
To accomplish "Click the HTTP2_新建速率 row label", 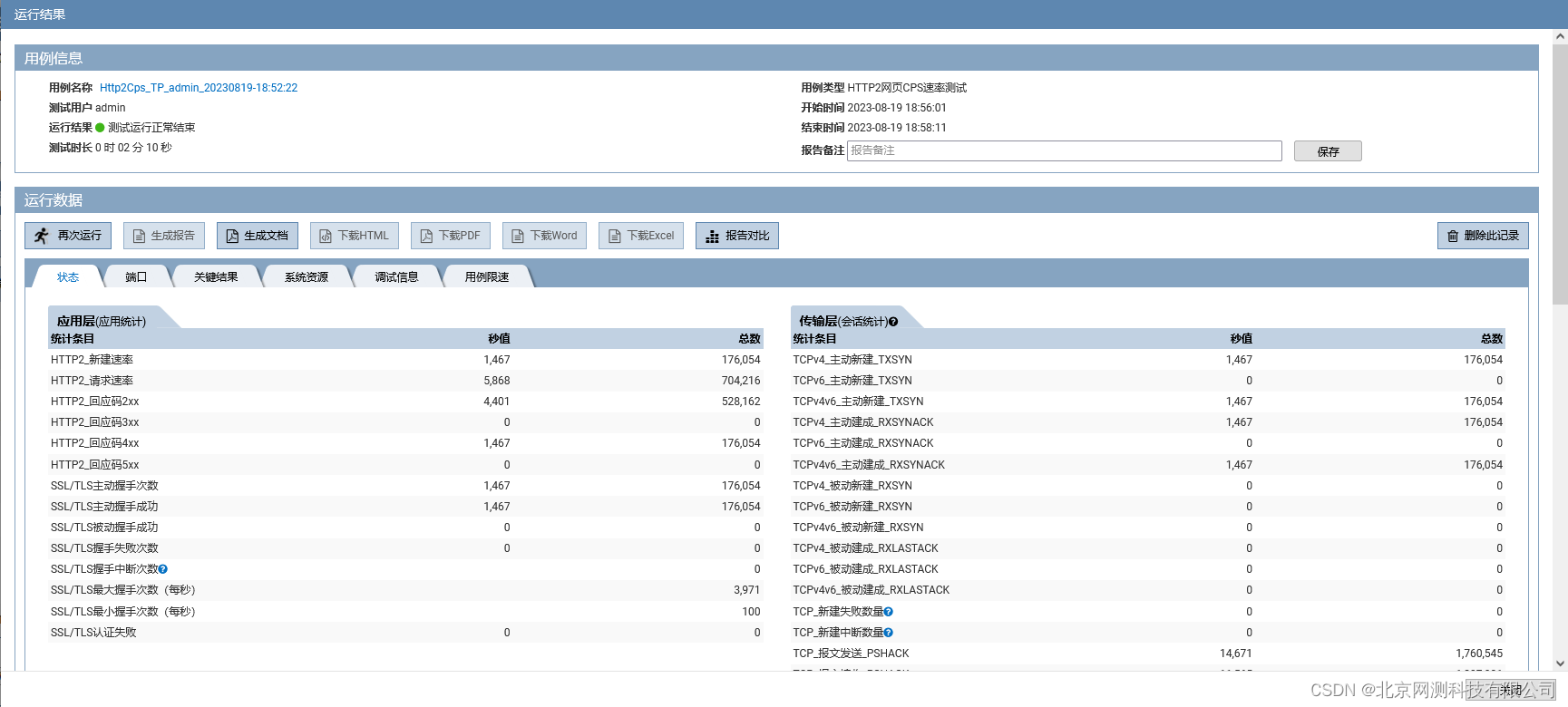I will pyautogui.click(x=92, y=360).
